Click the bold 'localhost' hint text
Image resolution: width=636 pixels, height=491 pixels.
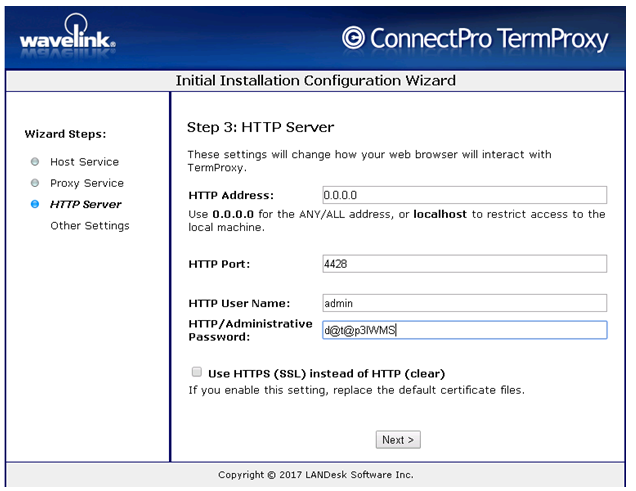(440, 214)
